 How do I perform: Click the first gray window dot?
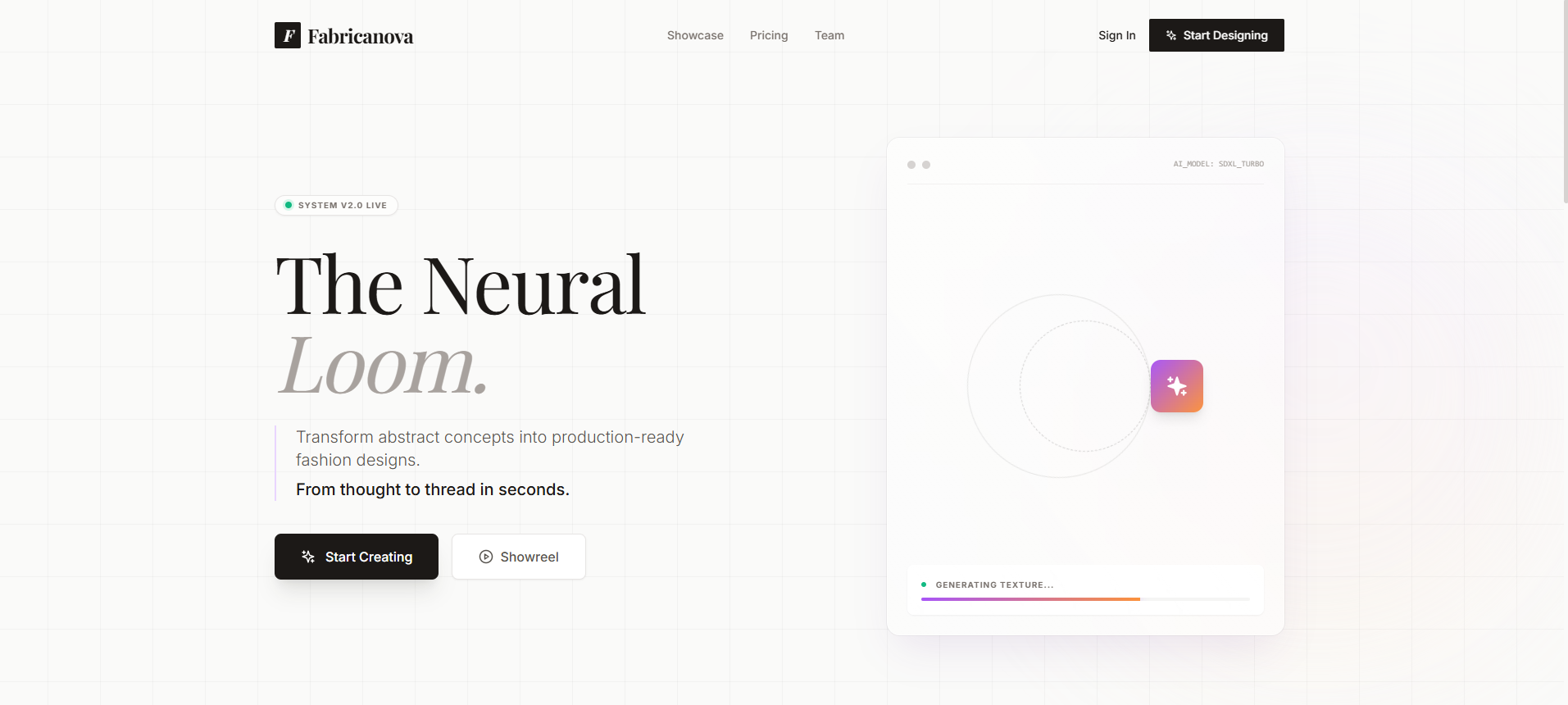pyautogui.click(x=911, y=165)
